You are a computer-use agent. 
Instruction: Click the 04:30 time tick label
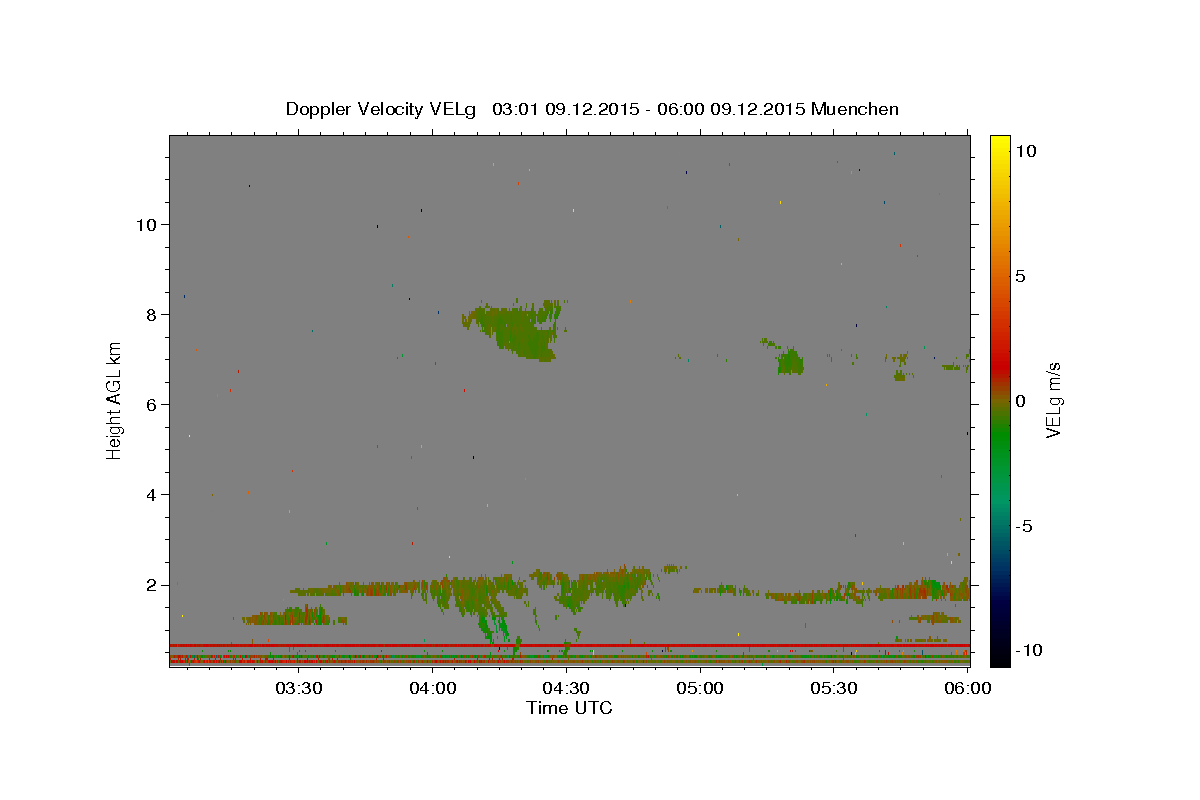click(566, 688)
